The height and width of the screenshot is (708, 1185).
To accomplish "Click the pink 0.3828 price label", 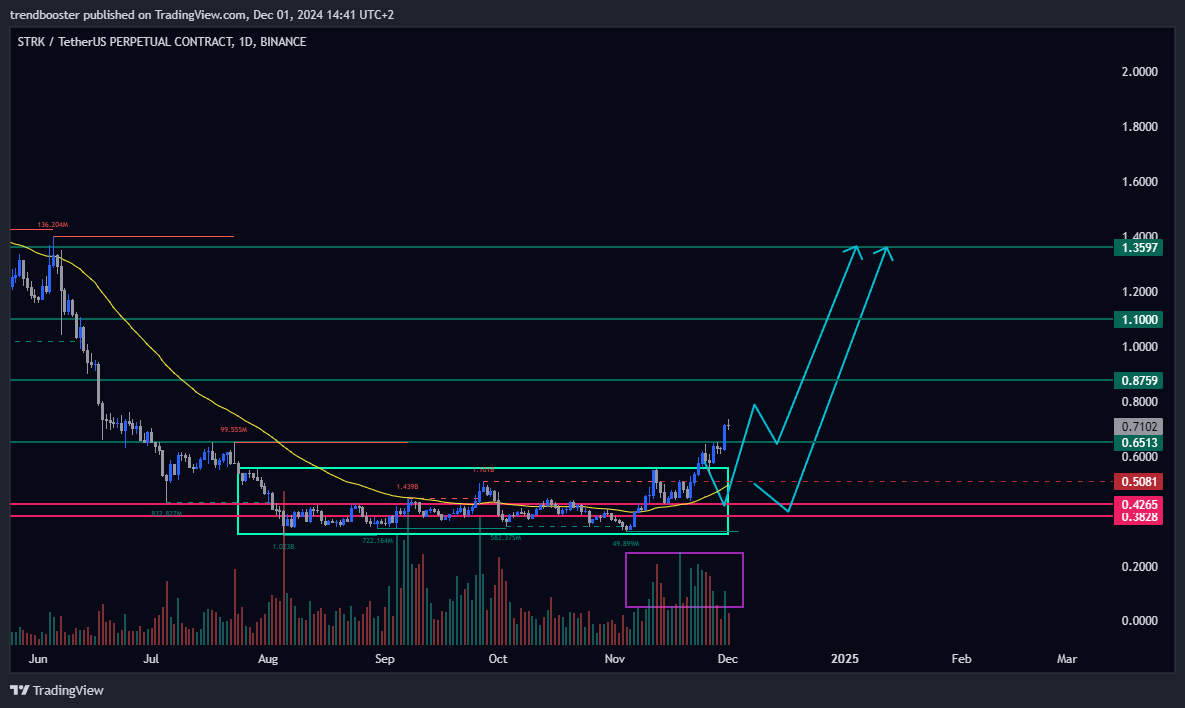I will (x=1139, y=517).
